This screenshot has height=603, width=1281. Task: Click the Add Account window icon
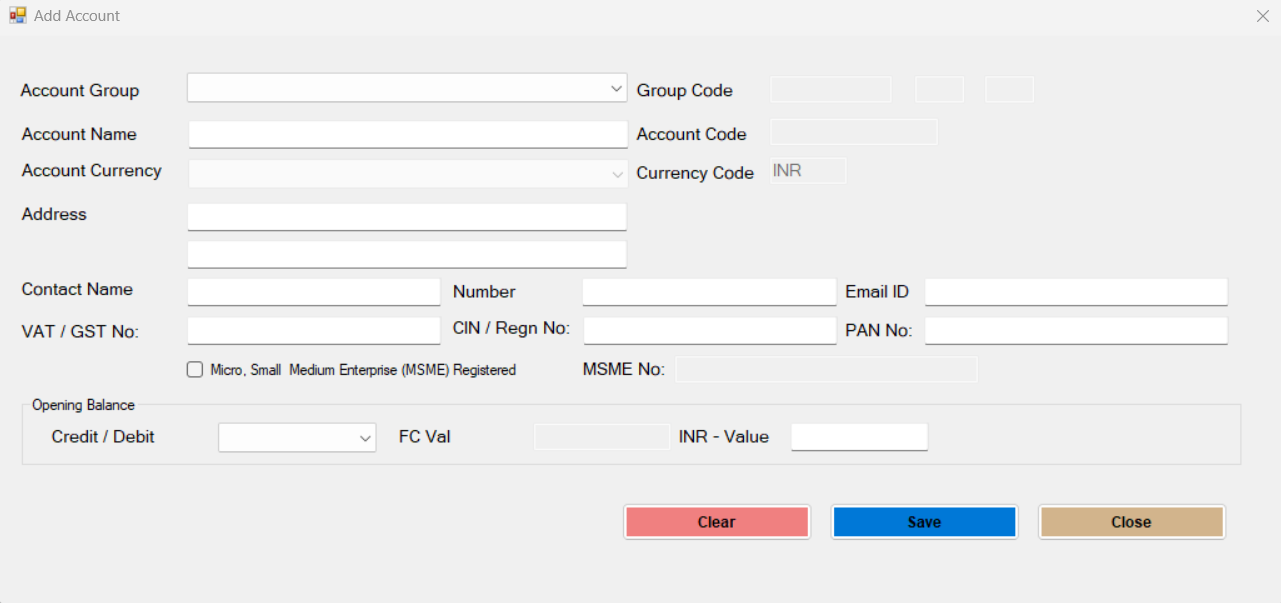(x=17, y=16)
